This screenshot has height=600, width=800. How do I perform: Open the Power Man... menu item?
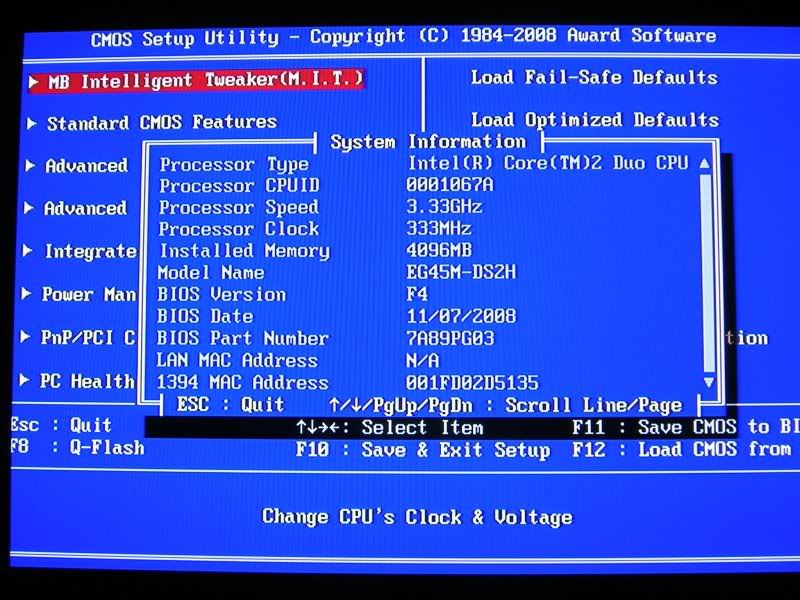point(88,294)
